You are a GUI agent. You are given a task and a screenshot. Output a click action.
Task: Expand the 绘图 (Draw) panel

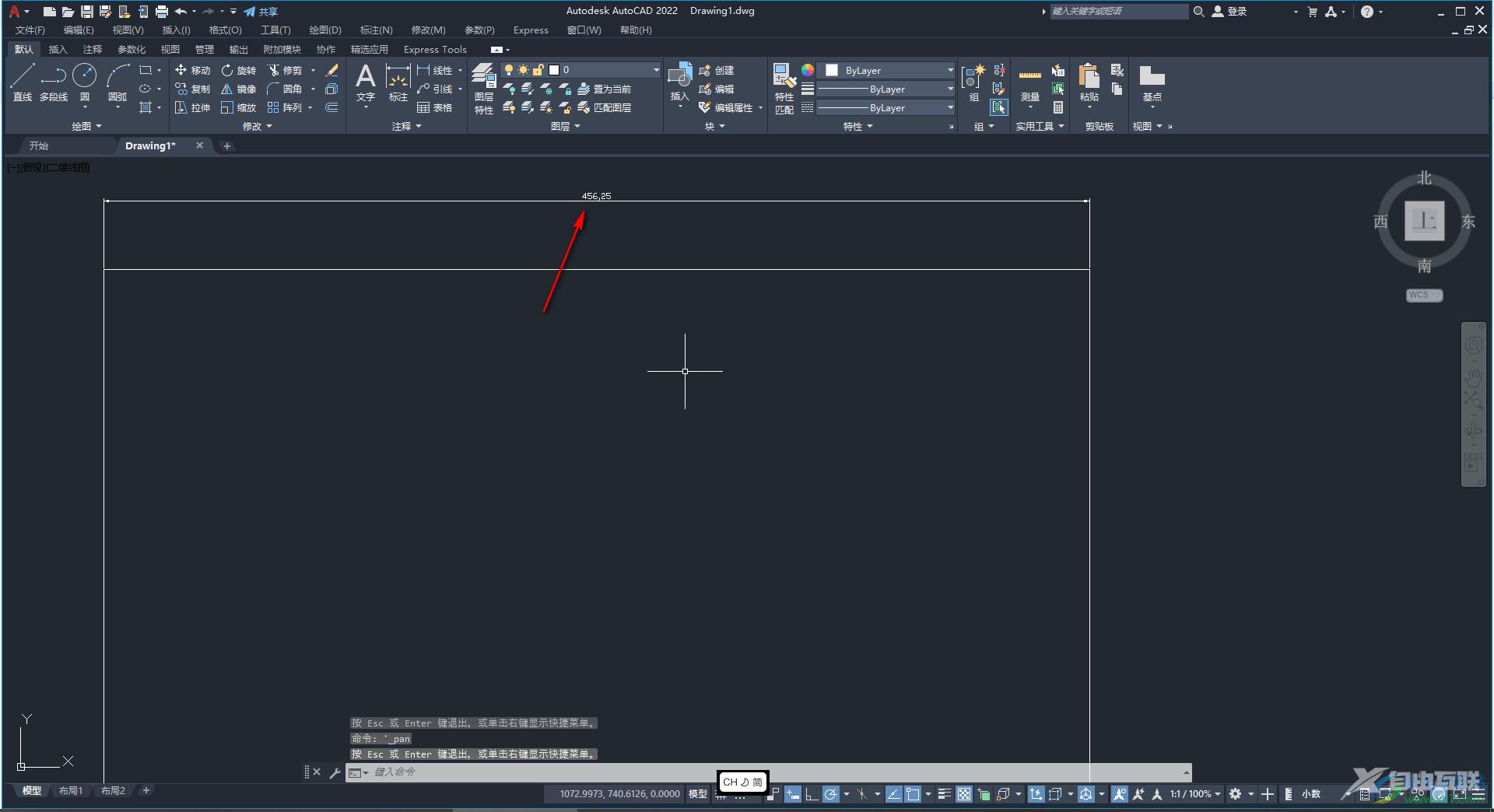tap(86, 126)
